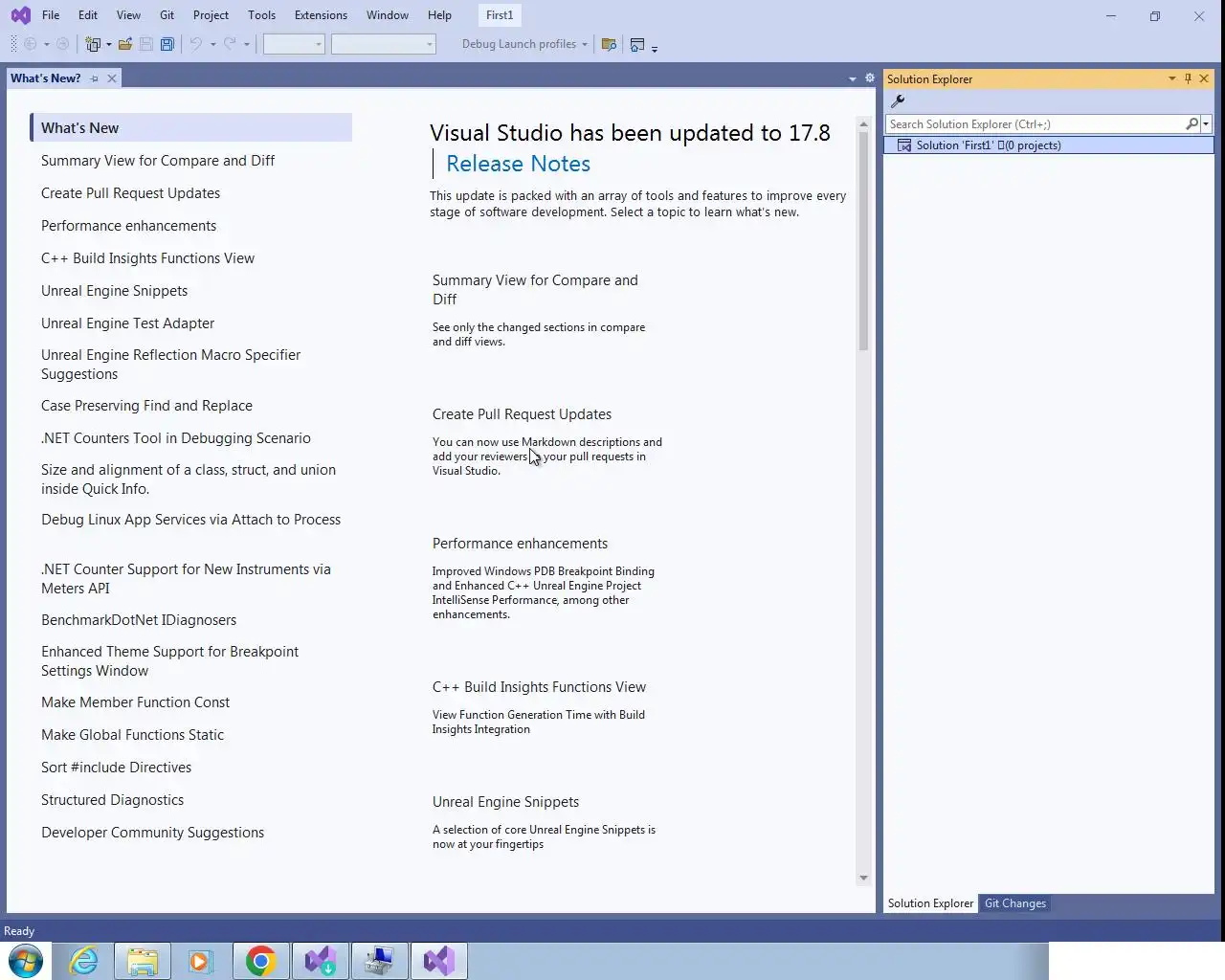The width and height of the screenshot is (1225, 980).
Task: Open Visual Studio Installer from taskbar
Action: [320, 960]
